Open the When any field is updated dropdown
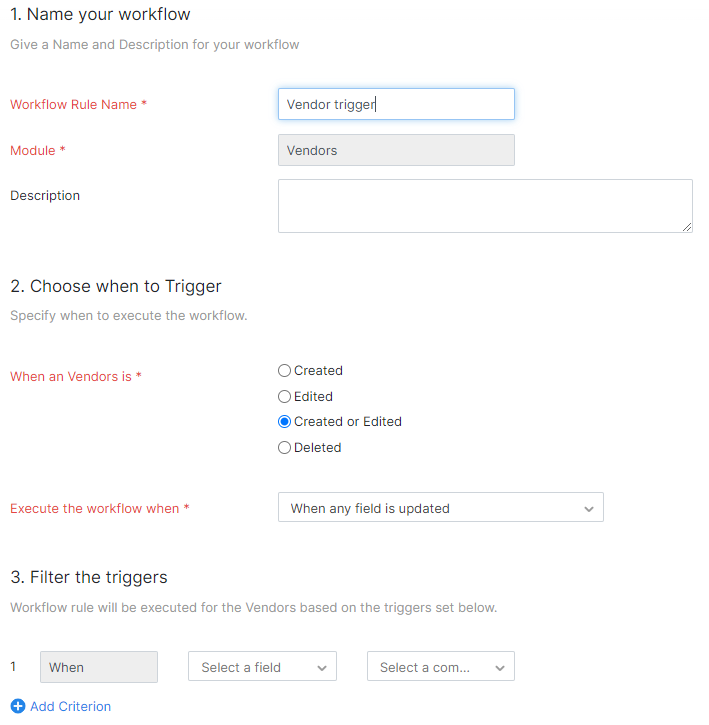The image size is (709, 725). point(440,508)
